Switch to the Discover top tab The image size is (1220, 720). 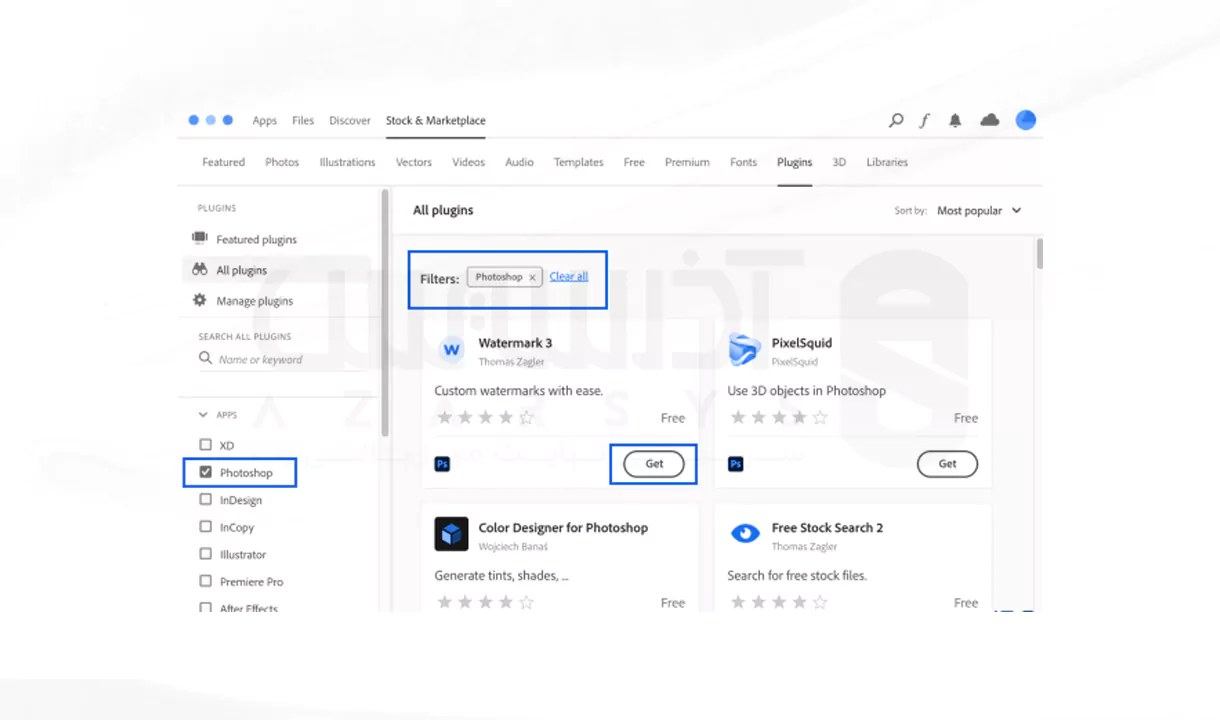coord(350,120)
